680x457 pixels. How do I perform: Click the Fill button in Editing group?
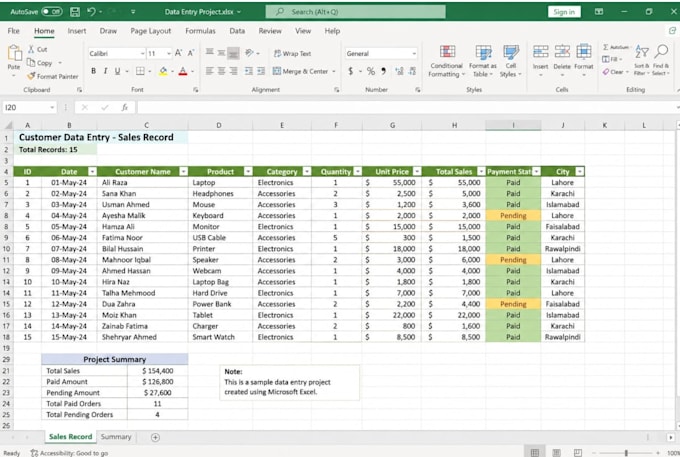tap(611, 59)
